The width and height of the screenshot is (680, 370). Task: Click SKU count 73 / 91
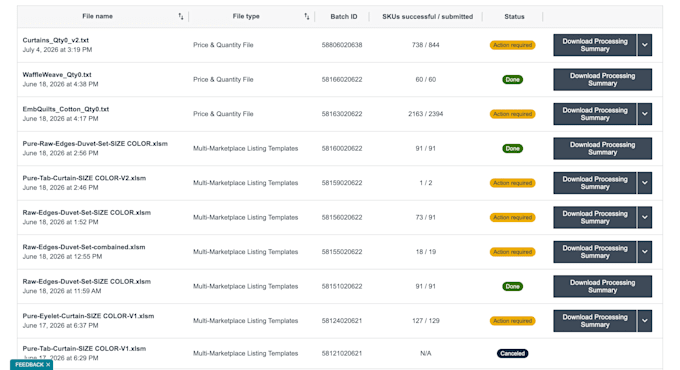click(425, 217)
